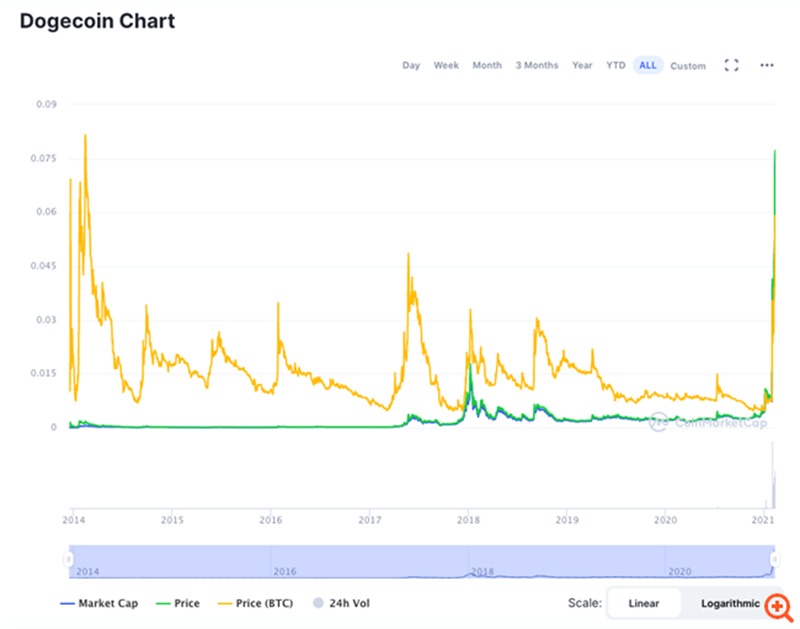The height and width of the screenshot is (629, 800).
Task: View the Year timeframe
Action: pos(582,64)
